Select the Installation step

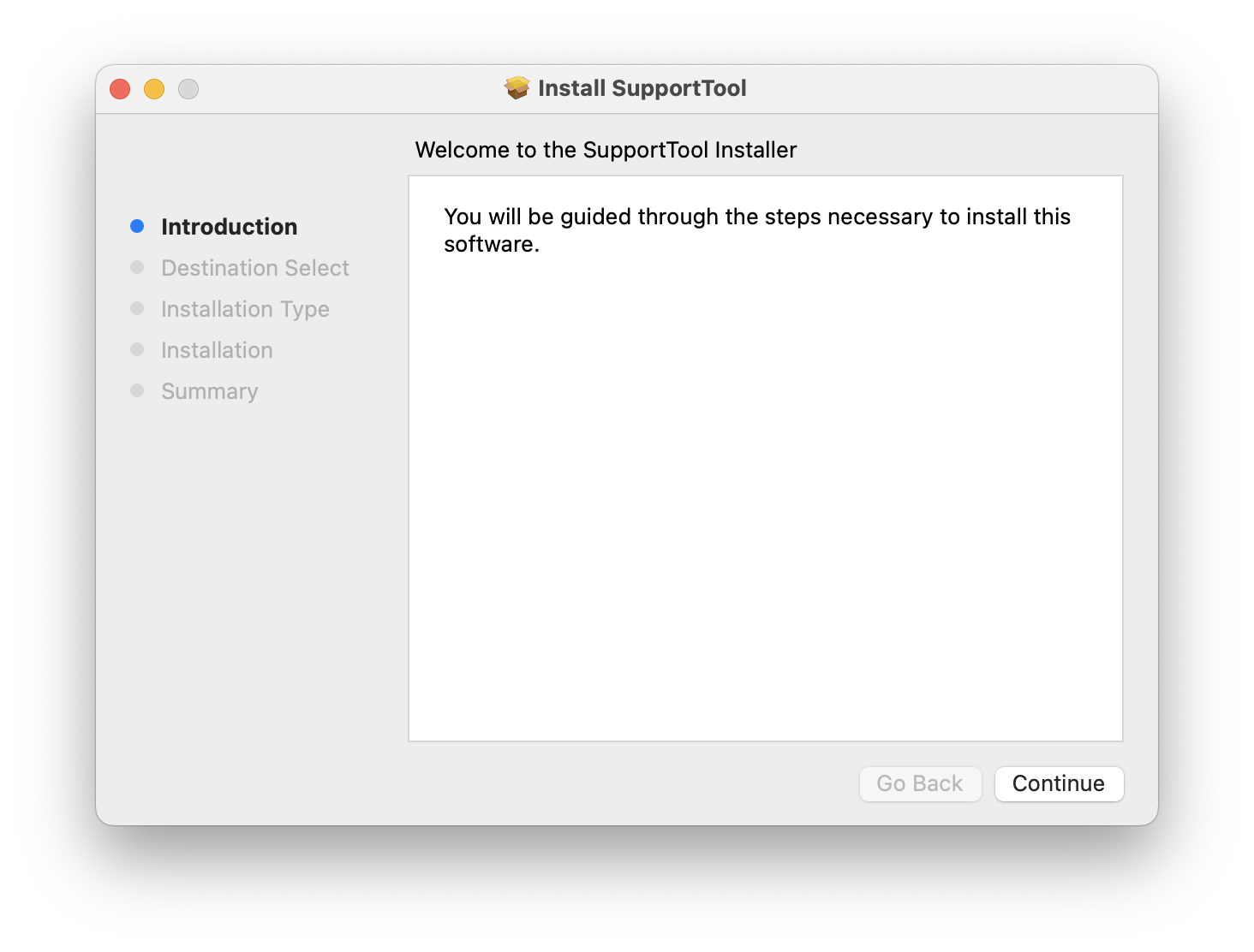[x=217, y=349]
